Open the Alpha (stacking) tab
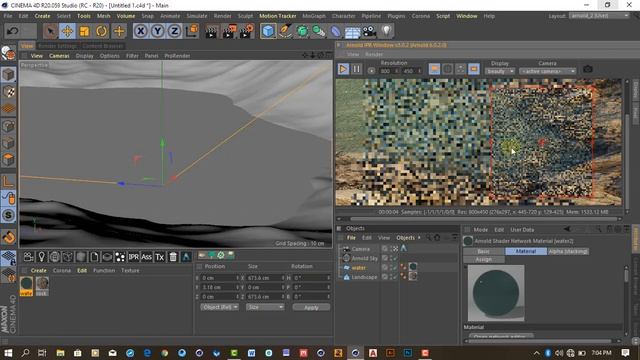Image resolution: width=640 pixels, height=360 pixels. pos(568,251)
